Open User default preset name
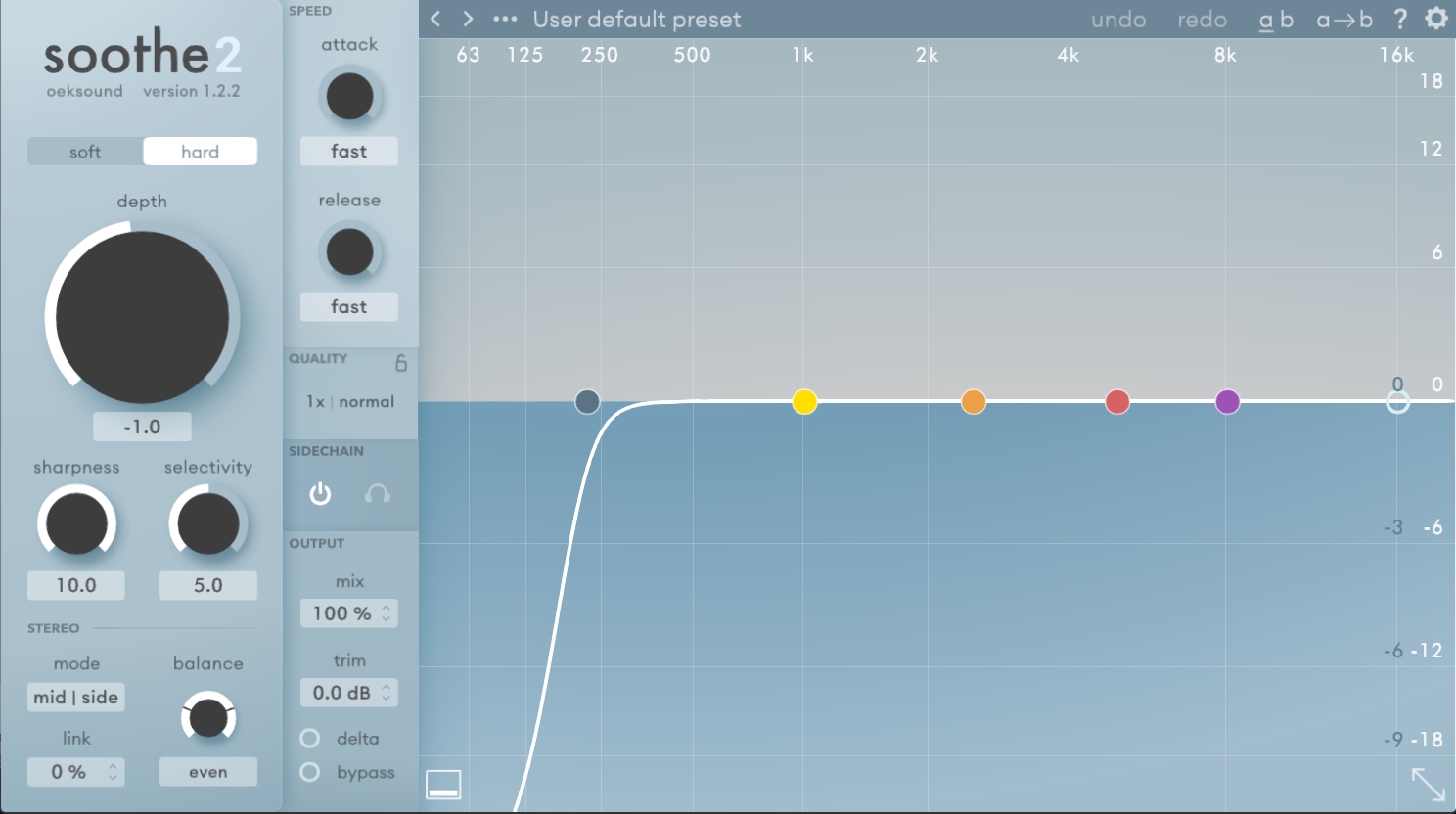 pyautogui.click(x=637, y=20)
